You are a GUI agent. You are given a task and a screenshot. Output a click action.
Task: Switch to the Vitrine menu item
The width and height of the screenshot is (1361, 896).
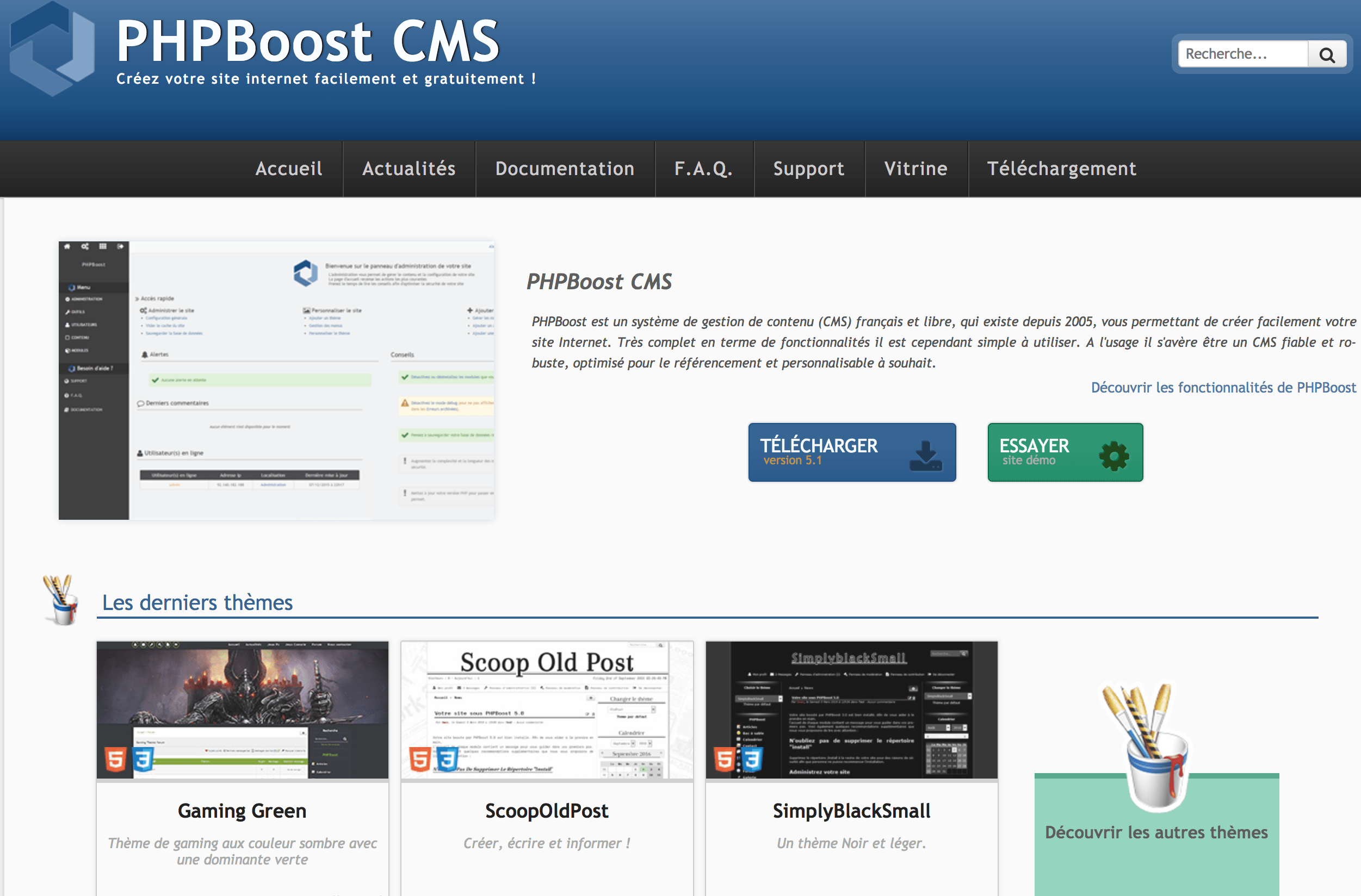pos(915,169)
